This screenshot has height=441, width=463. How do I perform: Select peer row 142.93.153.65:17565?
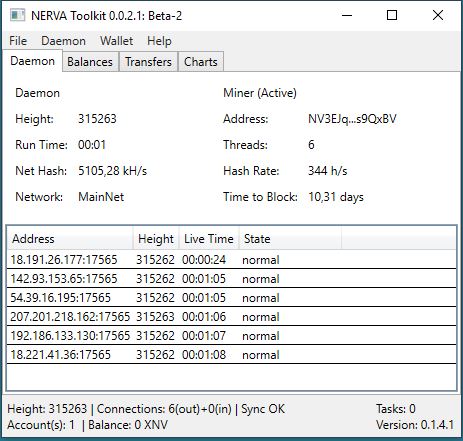pos(231,279)
